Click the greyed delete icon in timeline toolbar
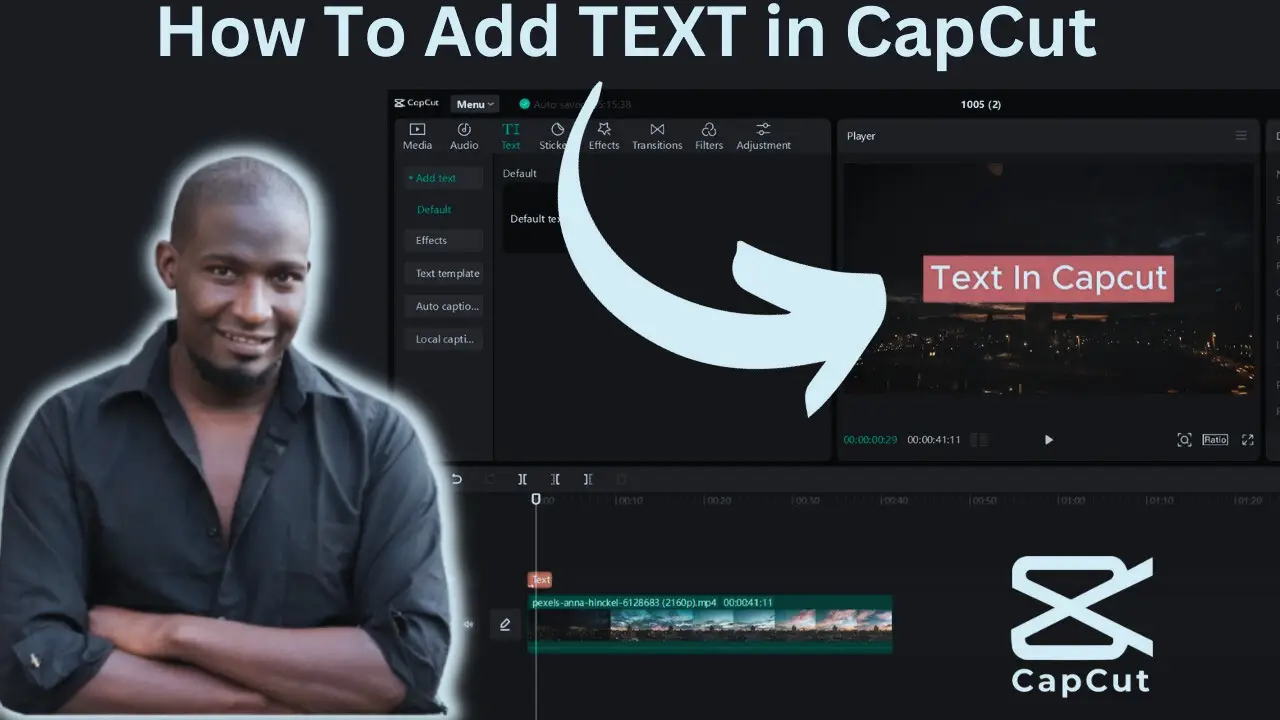 [x=621, y=480]
